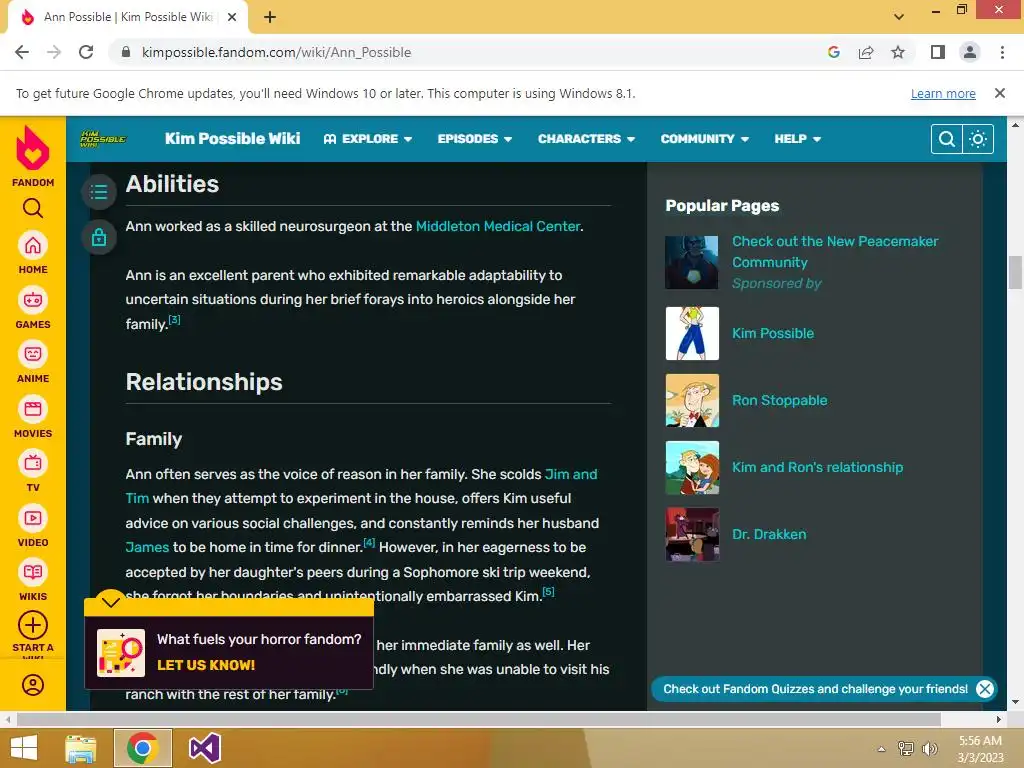
Task: Open the Movies section icon
Action: (x=33, y=409)
